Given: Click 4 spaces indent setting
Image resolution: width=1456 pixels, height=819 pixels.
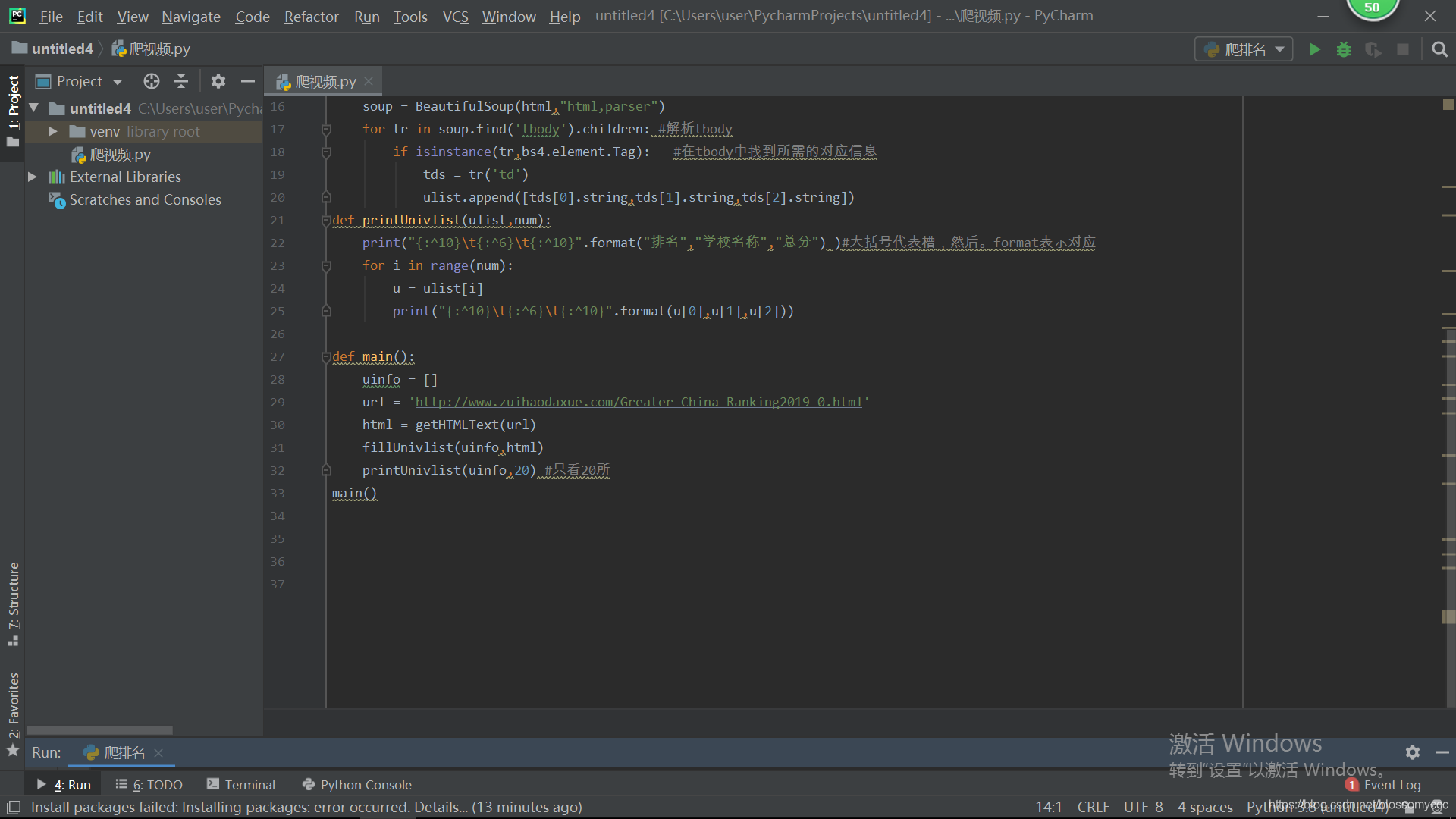Looking at the screenshot, I should click(x=1205, y=807).
